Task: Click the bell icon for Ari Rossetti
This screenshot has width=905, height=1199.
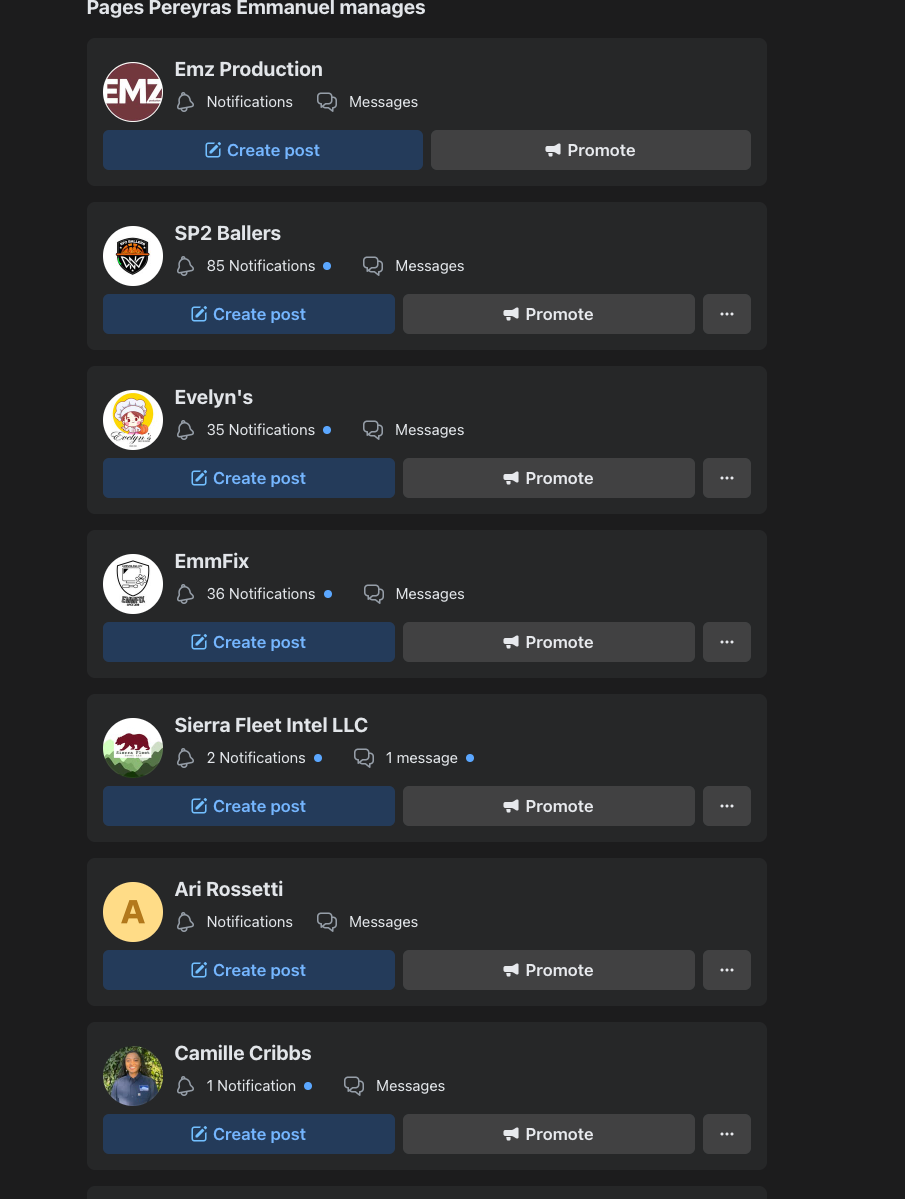Action: tap(185, 922)
